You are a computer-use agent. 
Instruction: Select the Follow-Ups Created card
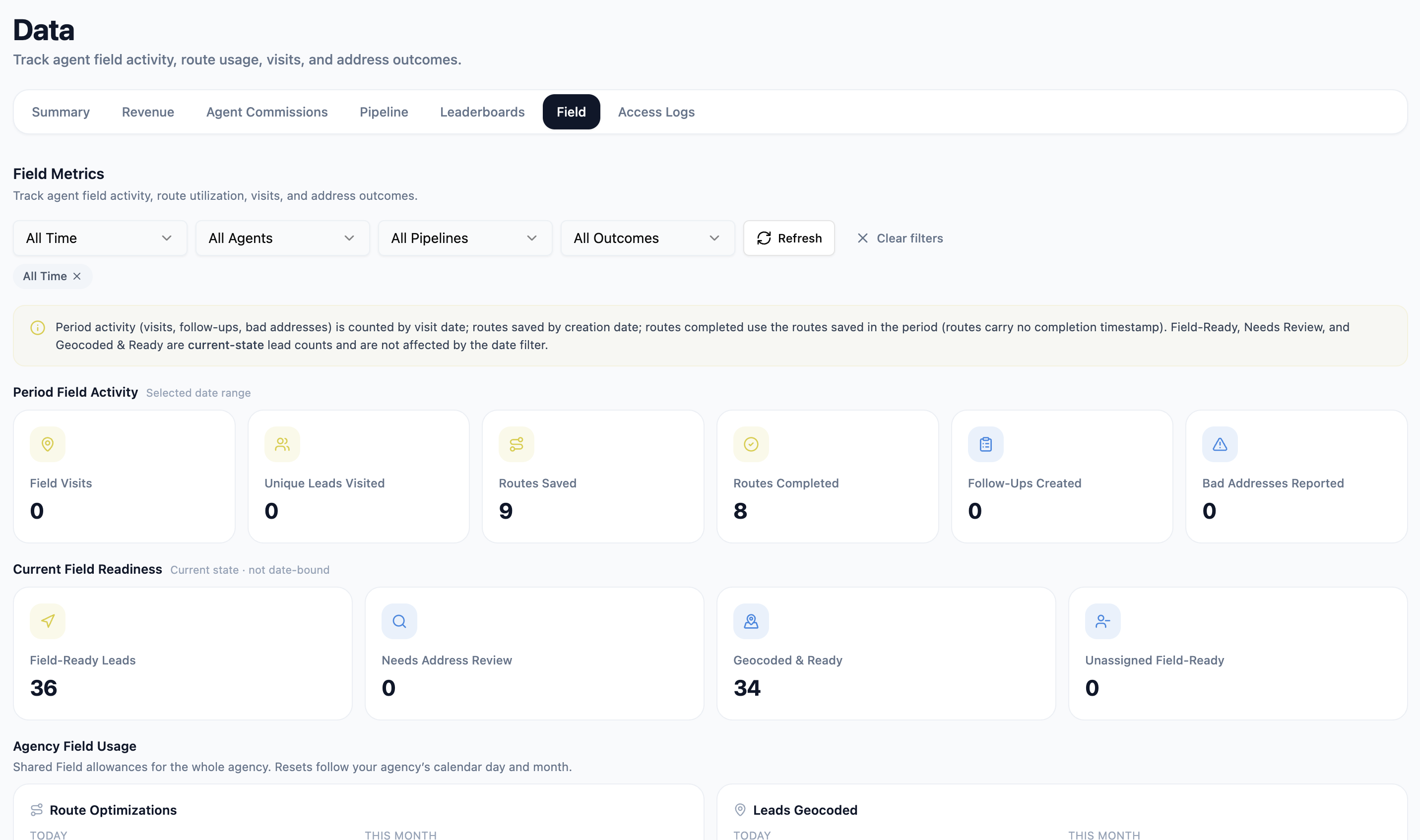[1062, 477]
